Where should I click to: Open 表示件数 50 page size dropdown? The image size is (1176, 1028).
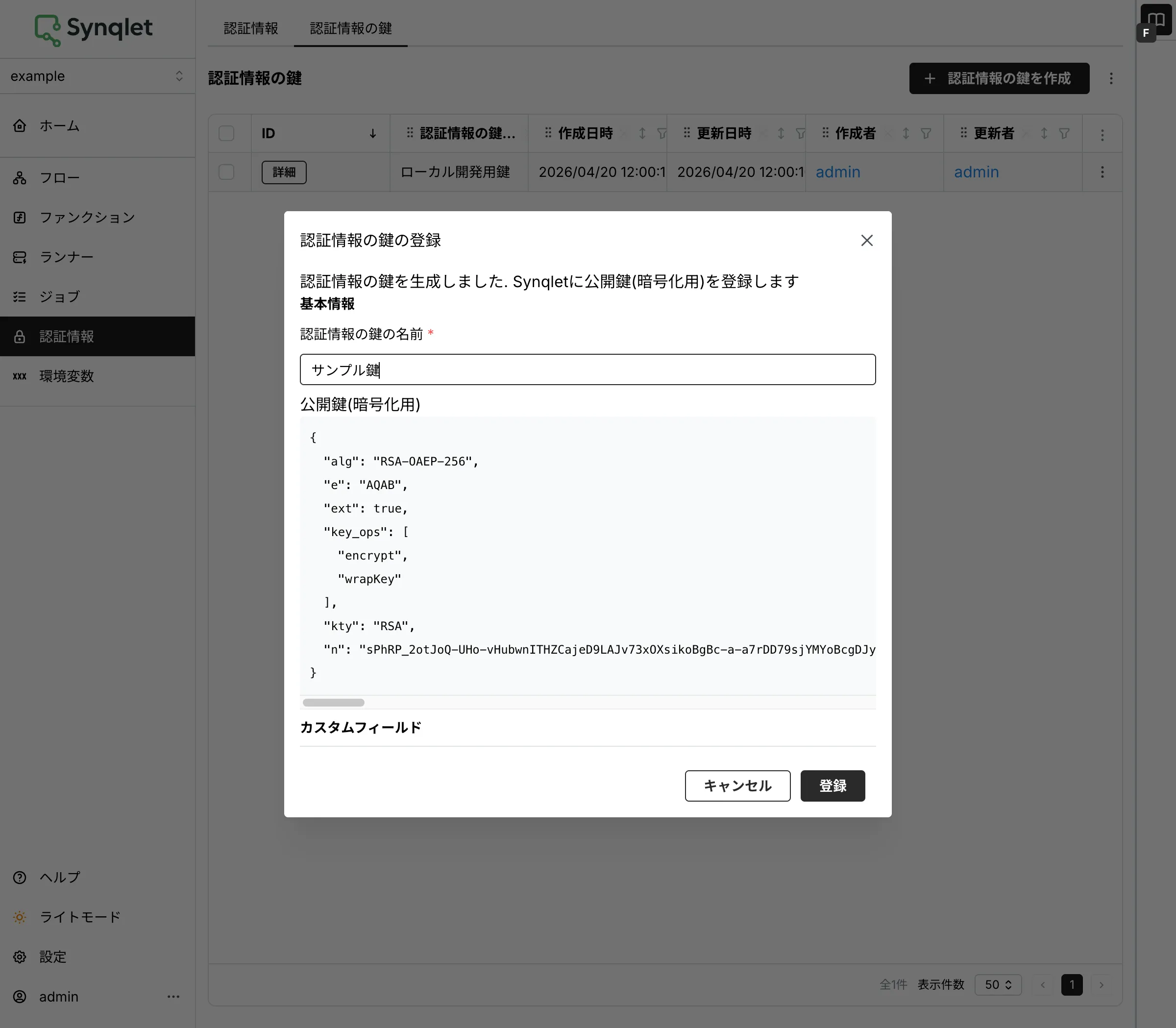tap(998, 984)
